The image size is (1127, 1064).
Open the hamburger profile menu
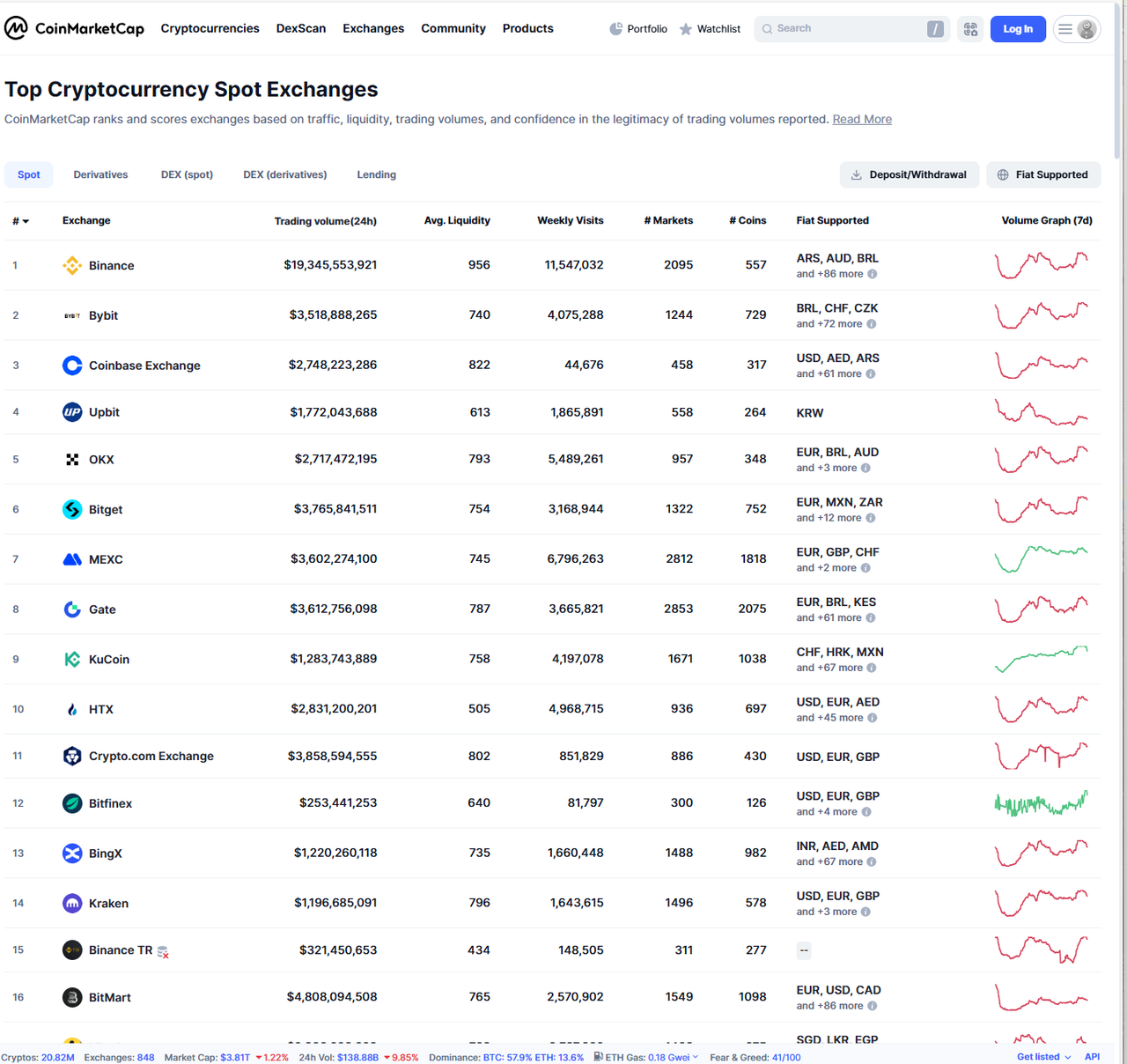pos(1077,29)
